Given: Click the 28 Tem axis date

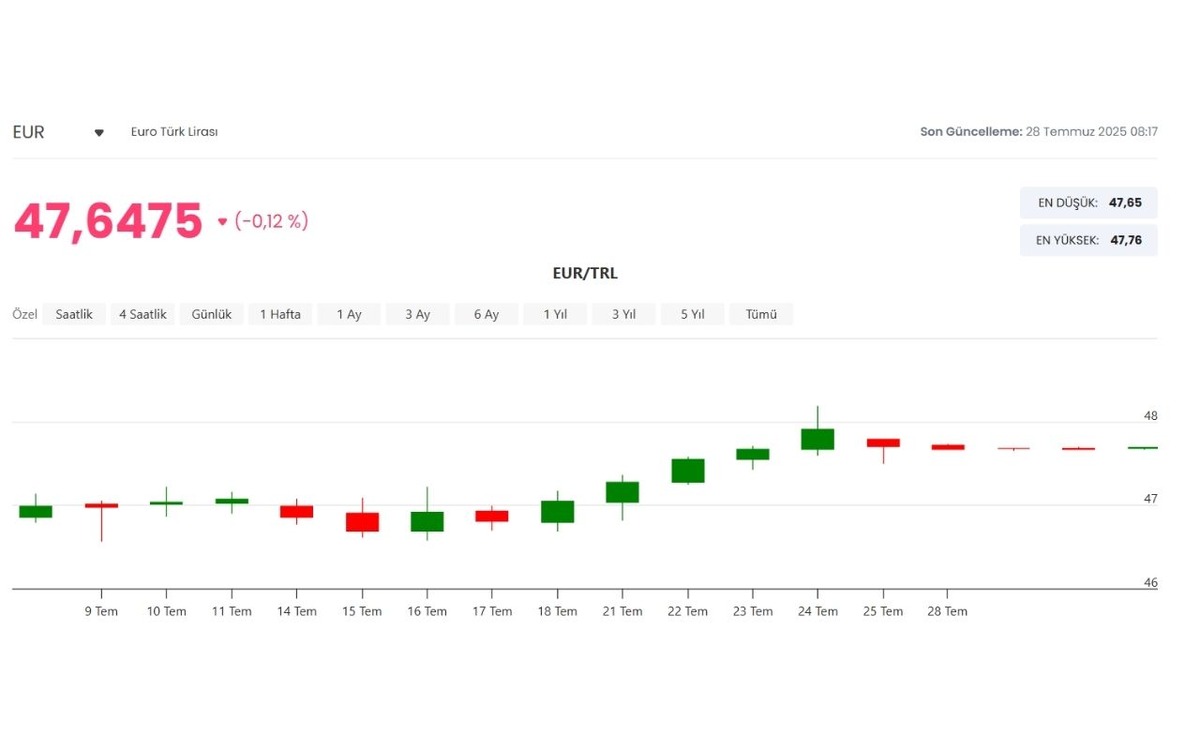Looking at the screenshot, I should pos(948,611).
